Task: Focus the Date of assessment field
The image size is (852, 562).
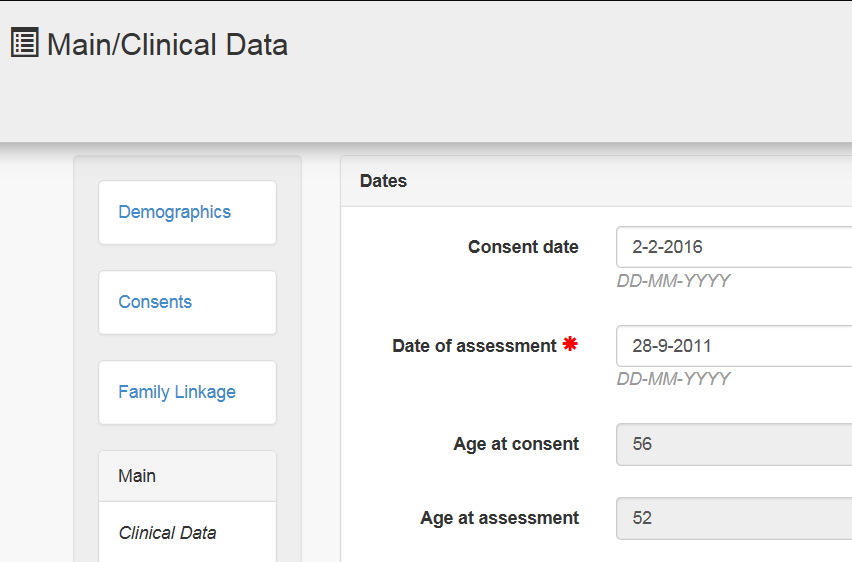Action: click(x=734, y=346)
